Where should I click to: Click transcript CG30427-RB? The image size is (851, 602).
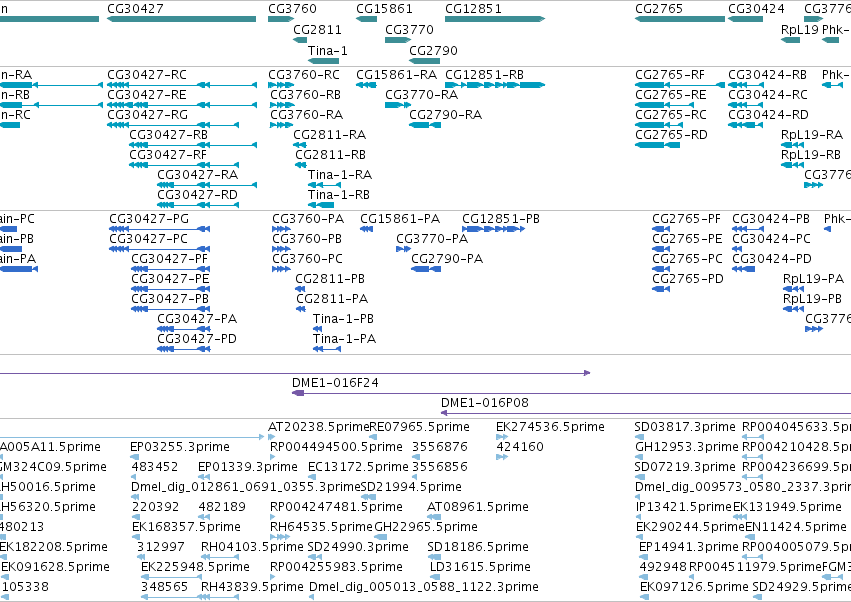coord(193,145)
